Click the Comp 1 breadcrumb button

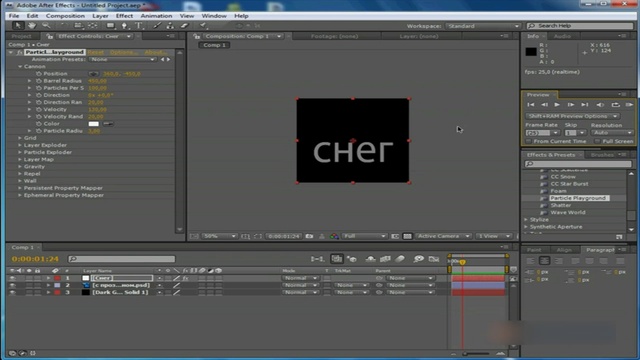(x=215, y=45)
